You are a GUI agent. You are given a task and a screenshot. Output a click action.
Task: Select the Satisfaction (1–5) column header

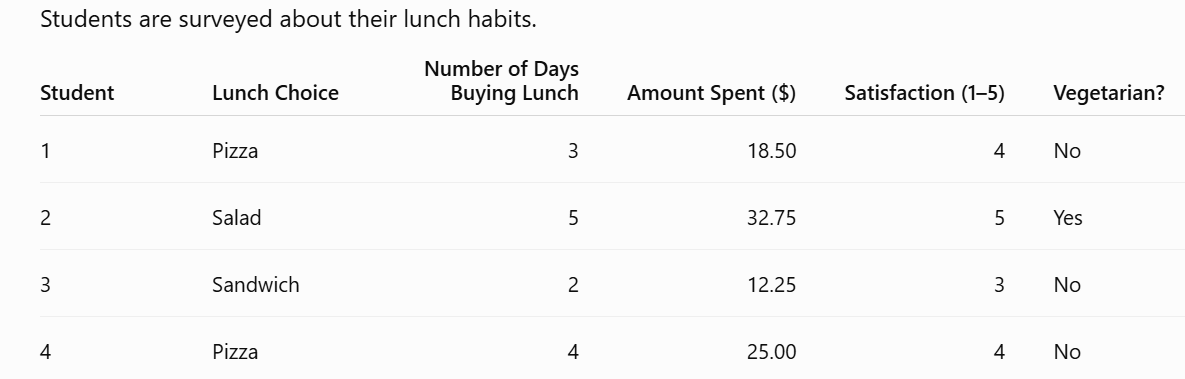click(924, 93)
